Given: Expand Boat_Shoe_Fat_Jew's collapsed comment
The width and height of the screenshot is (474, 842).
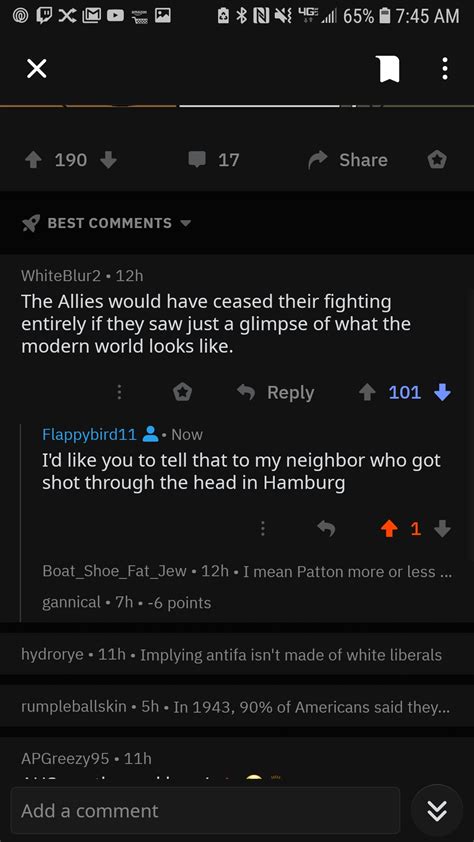Looking at the screenshot, I should click(247, 572).
